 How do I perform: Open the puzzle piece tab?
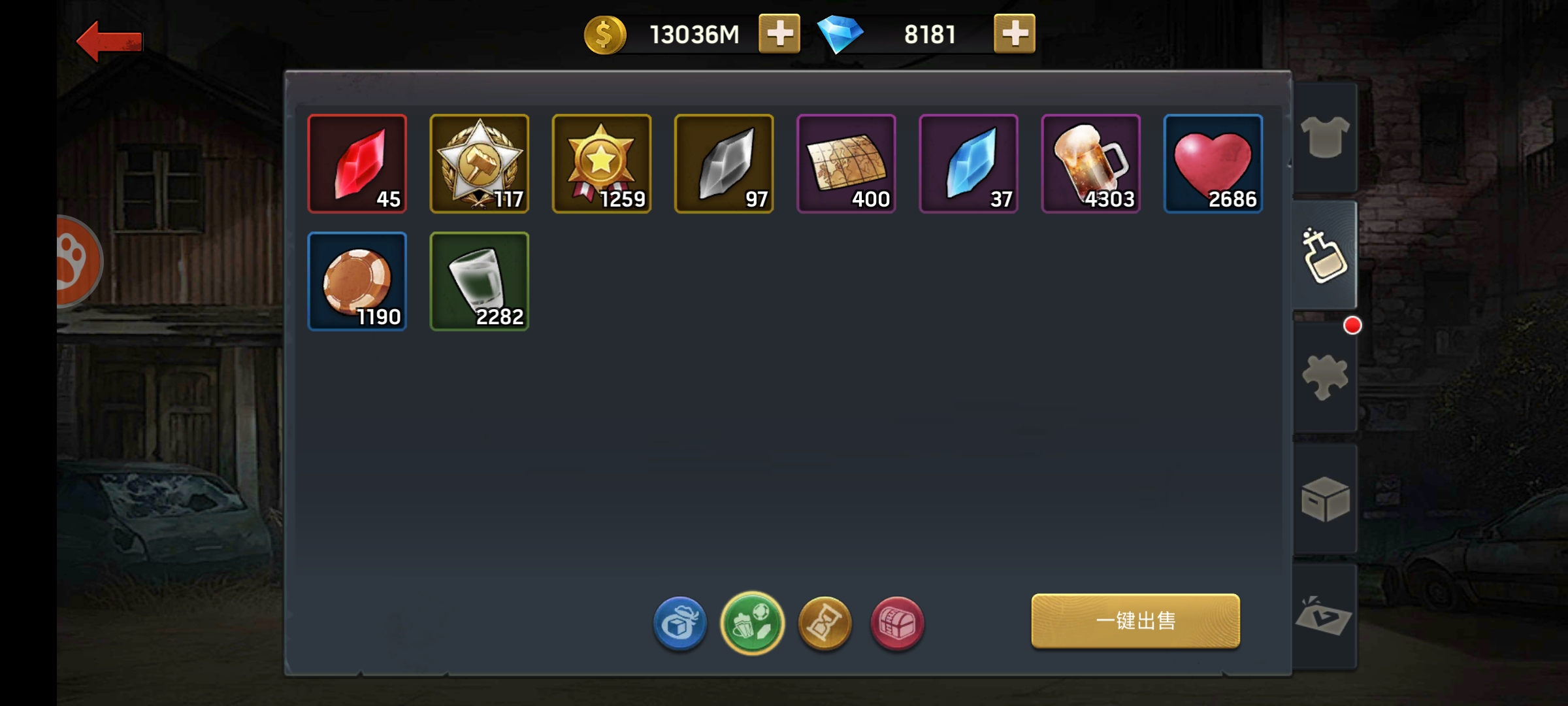coord(1325,377)
